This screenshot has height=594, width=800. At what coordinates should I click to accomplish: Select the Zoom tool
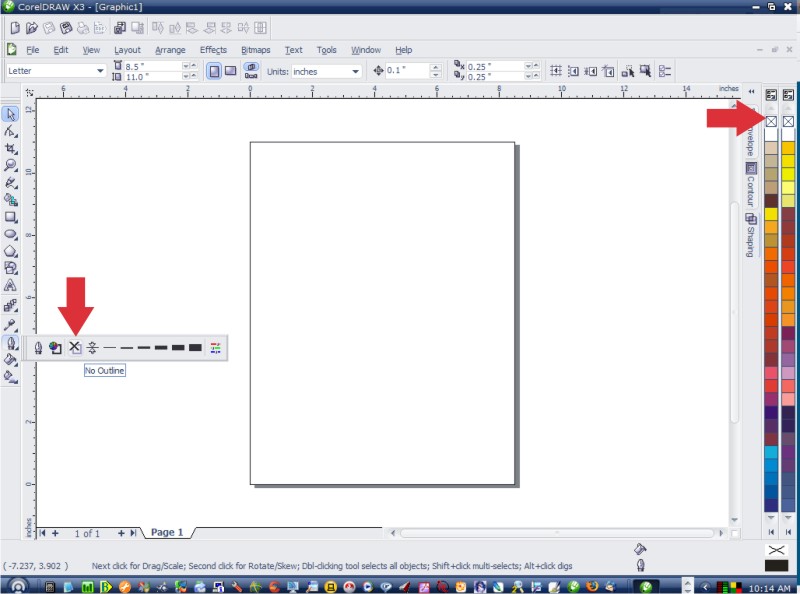[10, 165]
